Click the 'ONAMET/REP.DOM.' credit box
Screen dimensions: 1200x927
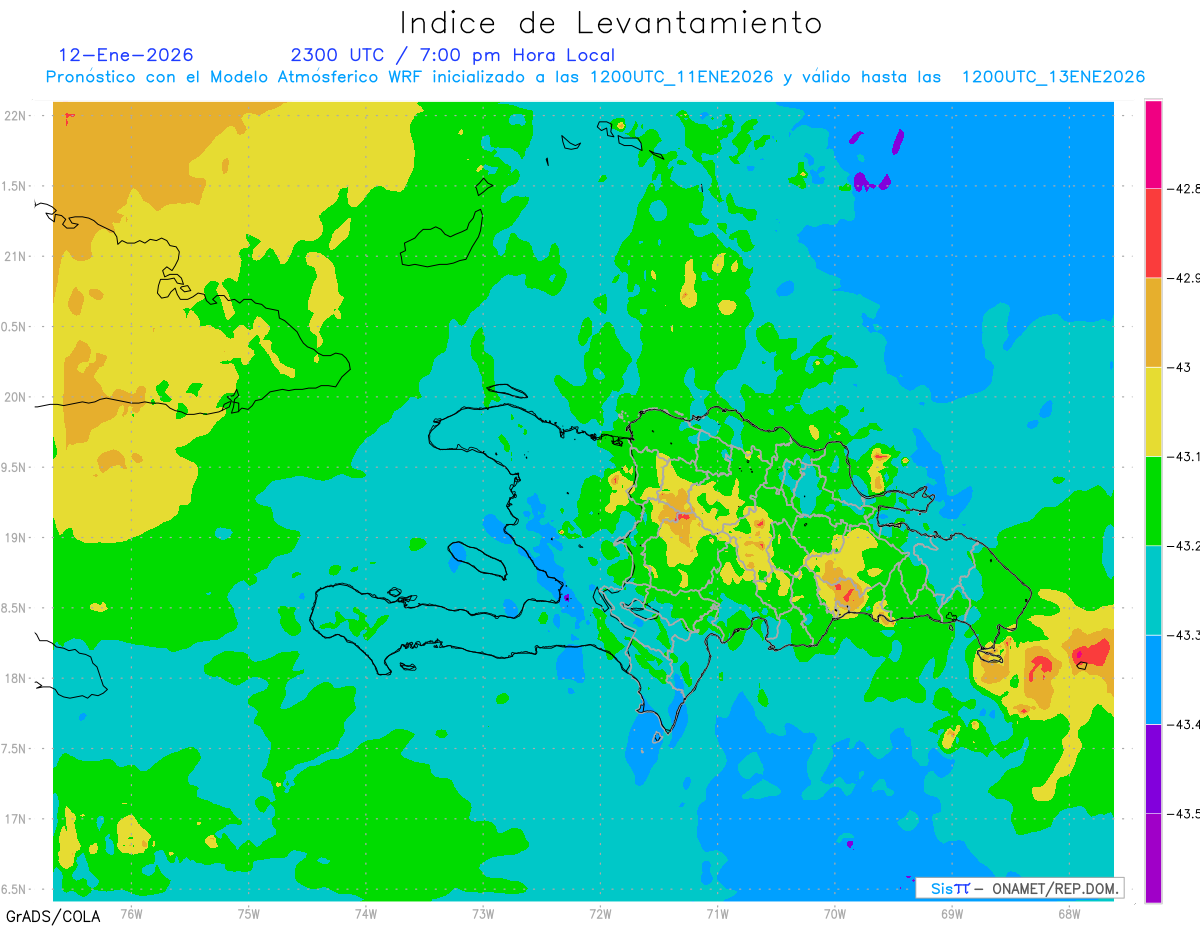pos(1019,888)
